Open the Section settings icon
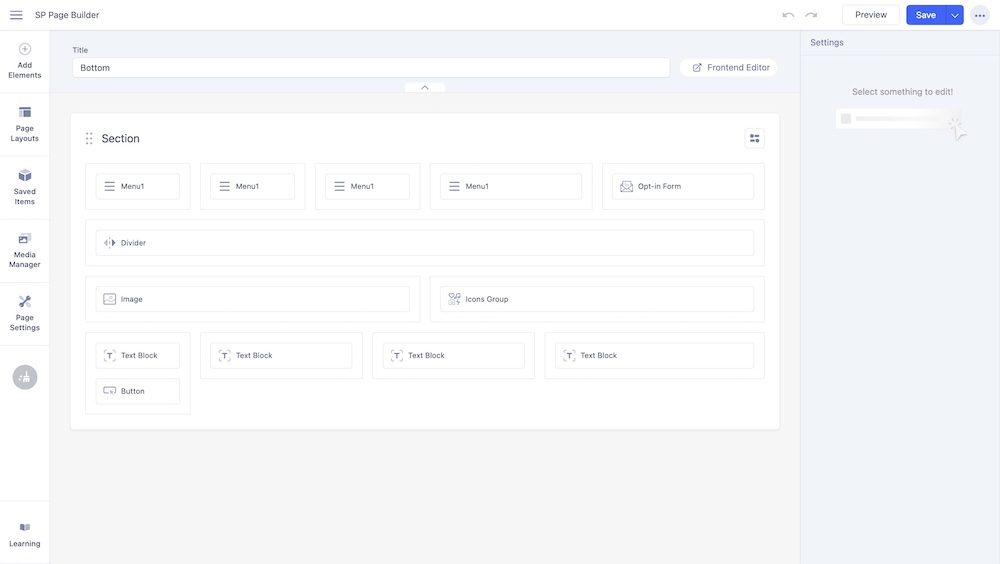 [754, 139]
